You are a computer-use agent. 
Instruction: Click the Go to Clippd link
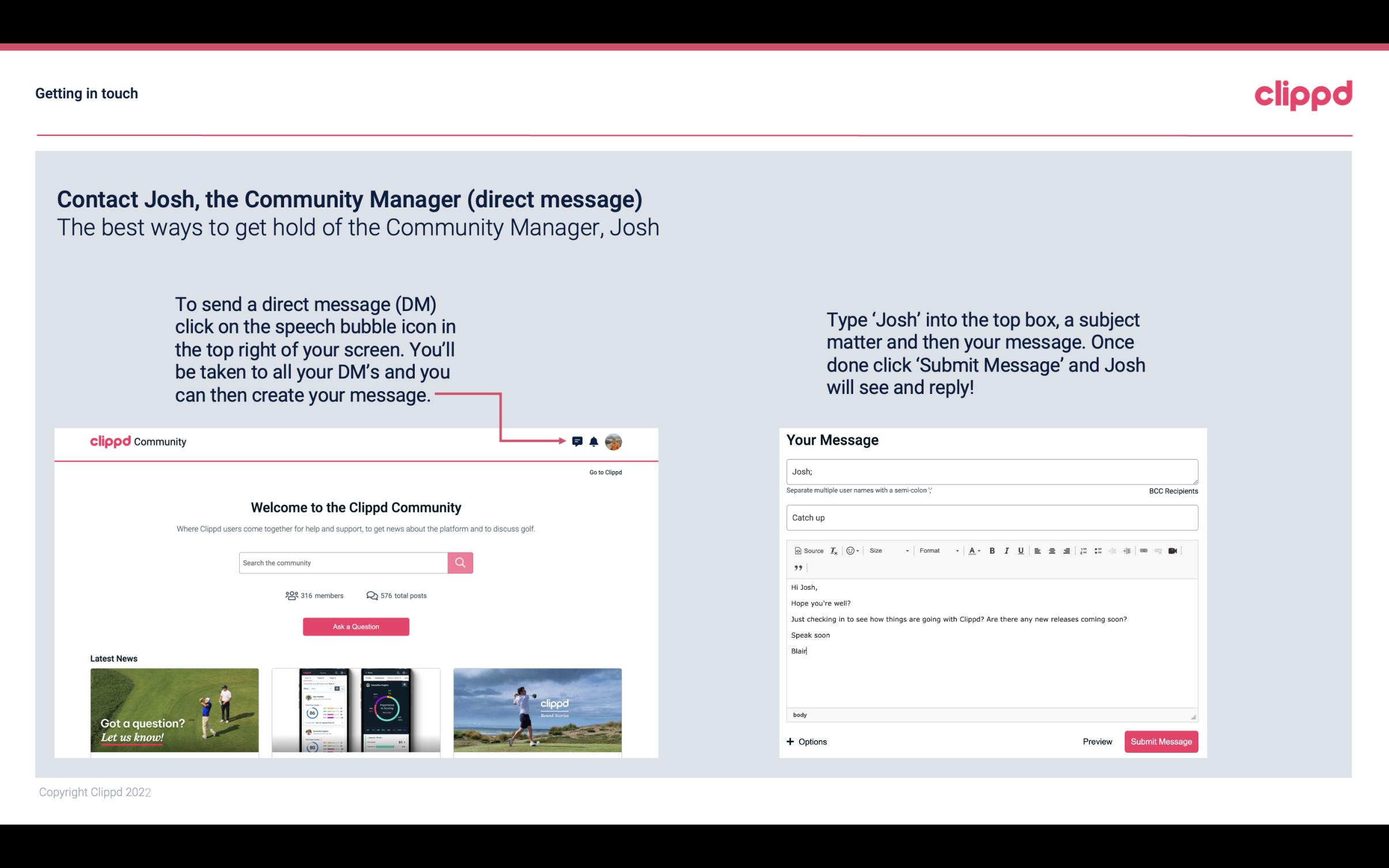(605, 472)
